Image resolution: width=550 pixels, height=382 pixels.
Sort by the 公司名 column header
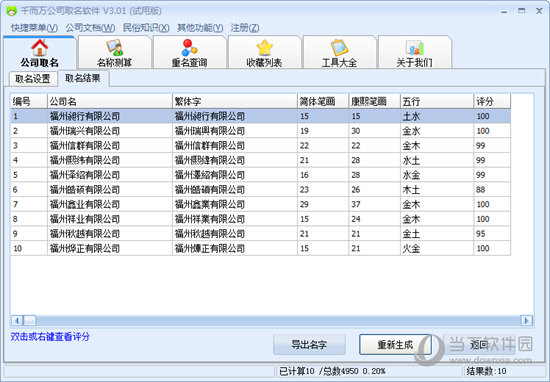110,102
